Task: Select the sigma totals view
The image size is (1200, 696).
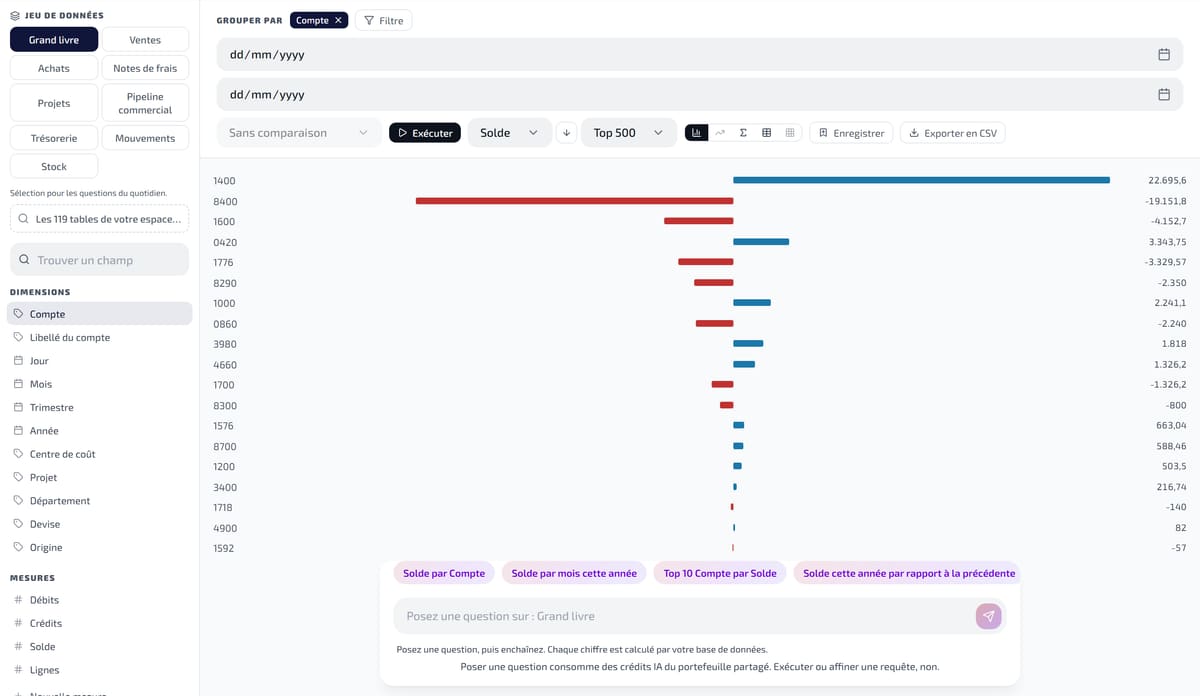Action: (743, 133)
